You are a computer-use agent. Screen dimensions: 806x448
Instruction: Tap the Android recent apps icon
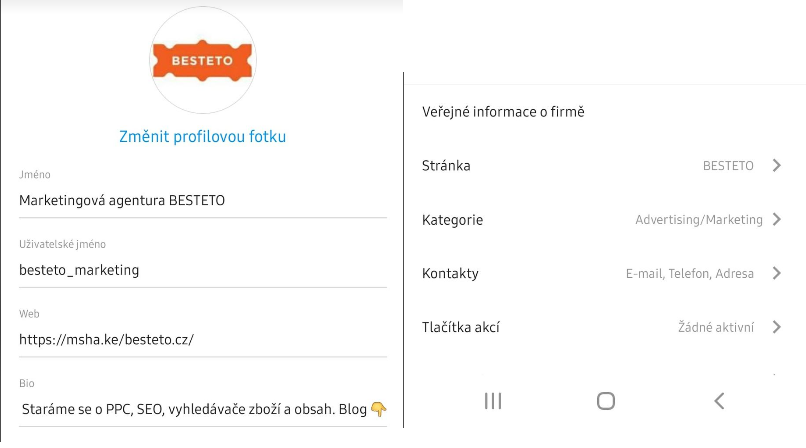pos(493,401)
